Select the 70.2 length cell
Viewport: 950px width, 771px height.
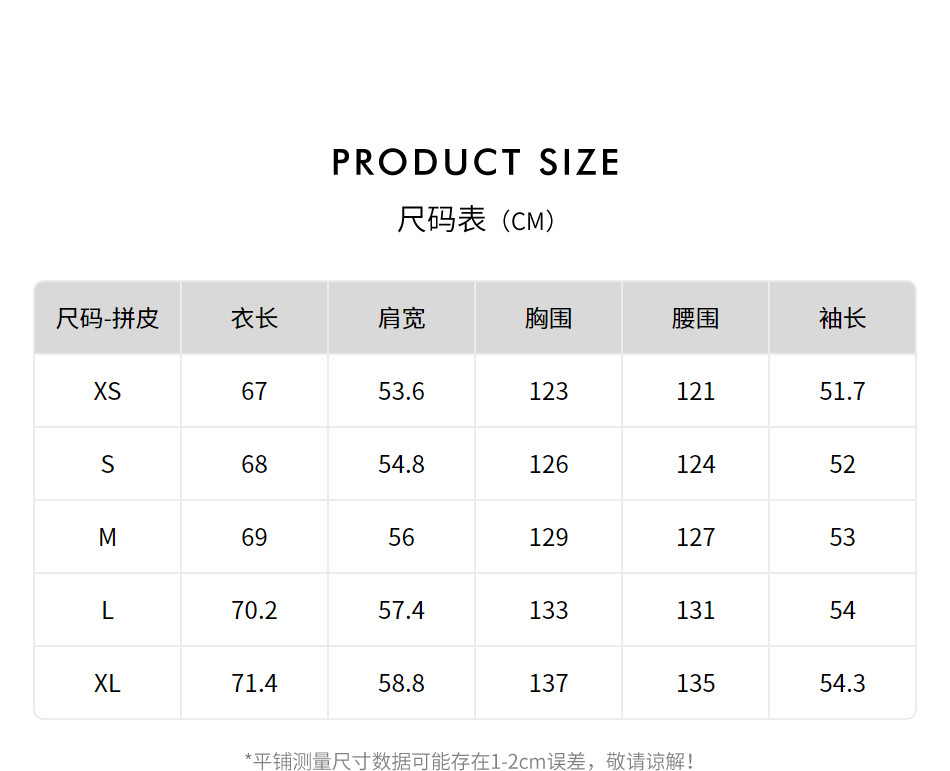[x=254, y=610]
